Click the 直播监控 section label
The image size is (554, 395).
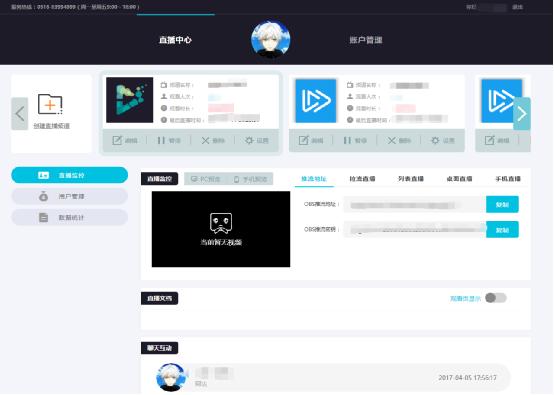tap(159, 179)
